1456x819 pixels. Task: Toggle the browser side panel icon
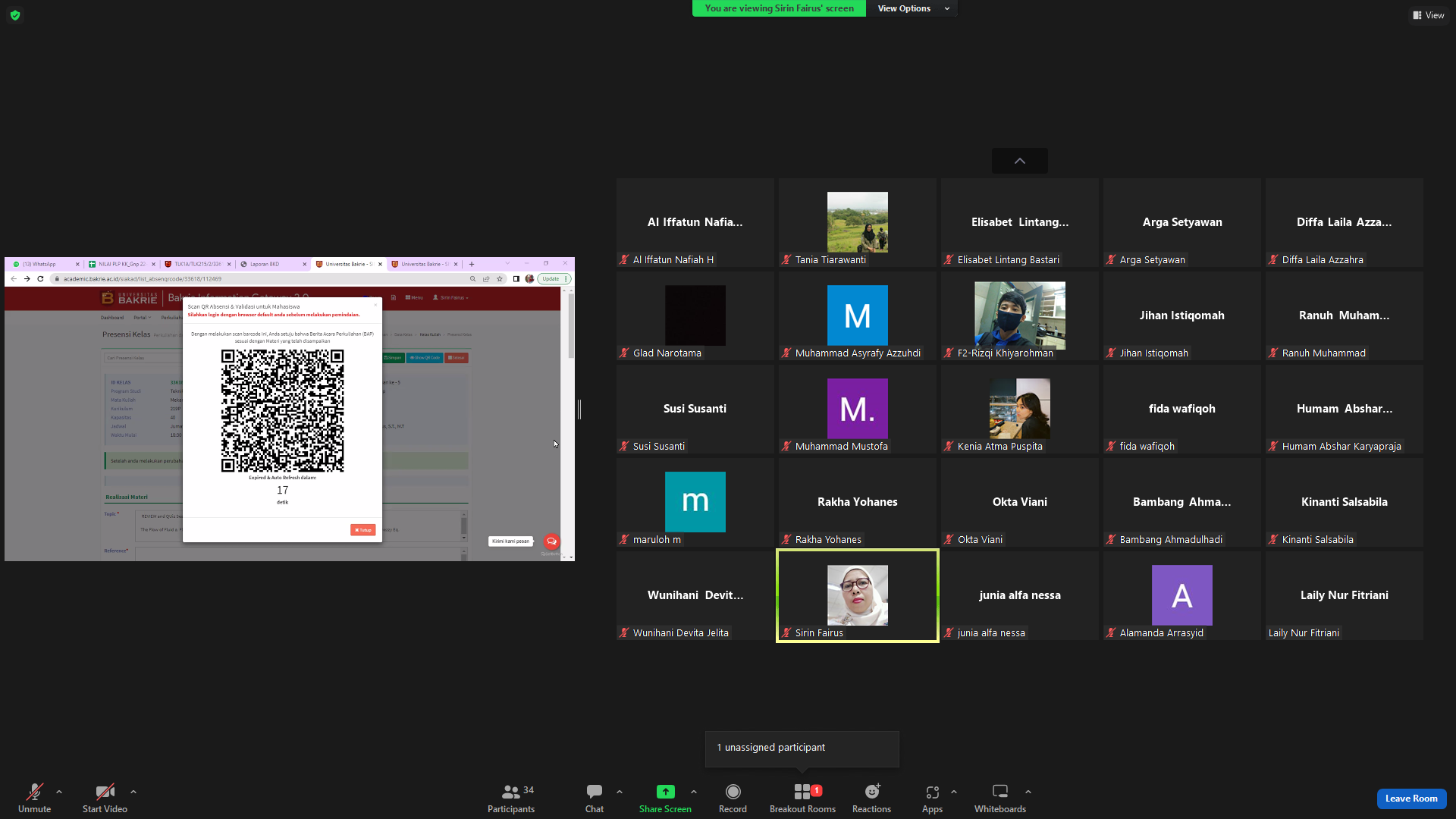[516, 279]
